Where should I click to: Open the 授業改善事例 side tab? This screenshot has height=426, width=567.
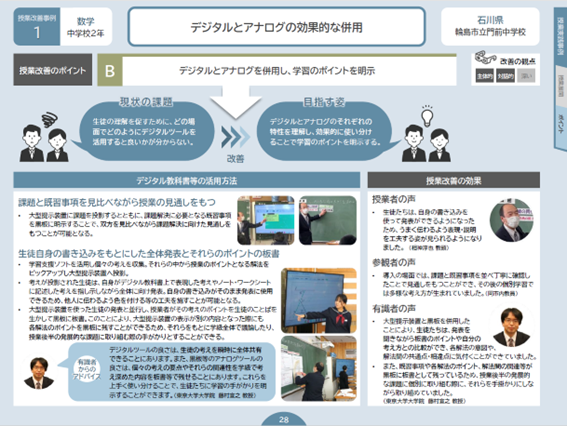click(x=560, y=36)
